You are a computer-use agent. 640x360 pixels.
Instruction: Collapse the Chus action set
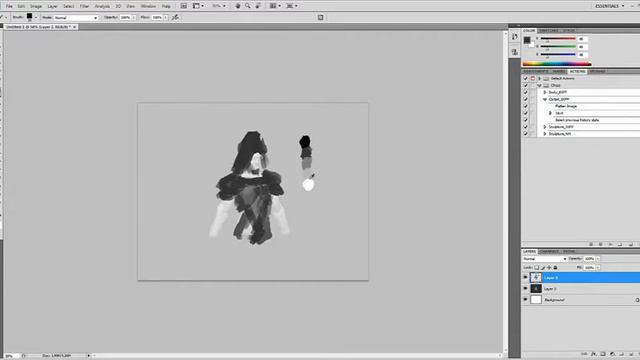click(x=539, y=85)
